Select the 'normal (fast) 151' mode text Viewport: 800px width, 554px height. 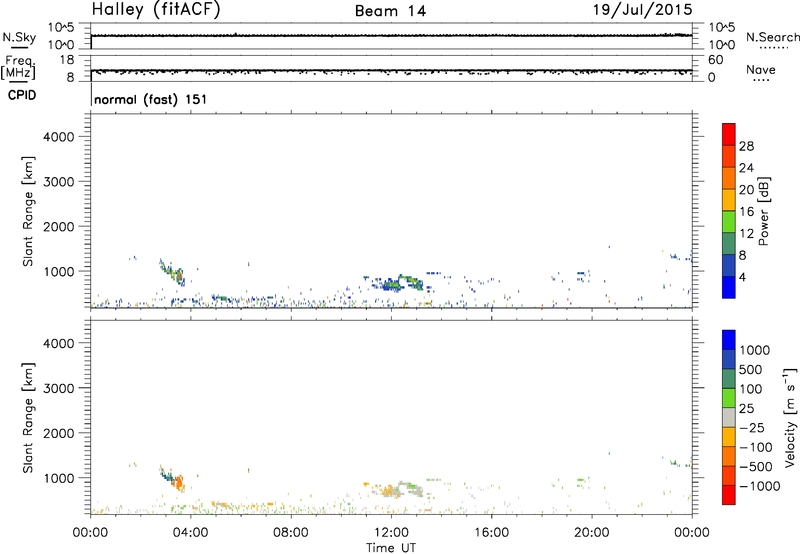[x=151, y=99]
